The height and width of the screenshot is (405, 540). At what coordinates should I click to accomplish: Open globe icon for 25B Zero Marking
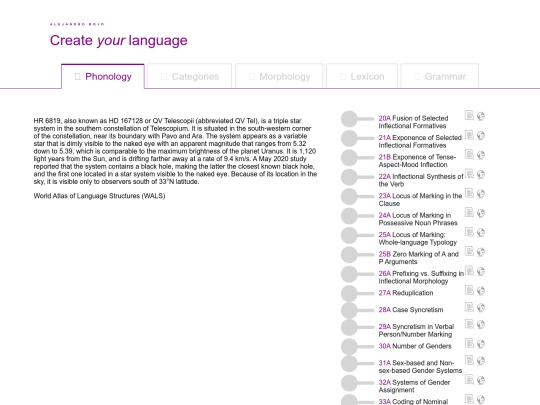[x=481, y=252]
